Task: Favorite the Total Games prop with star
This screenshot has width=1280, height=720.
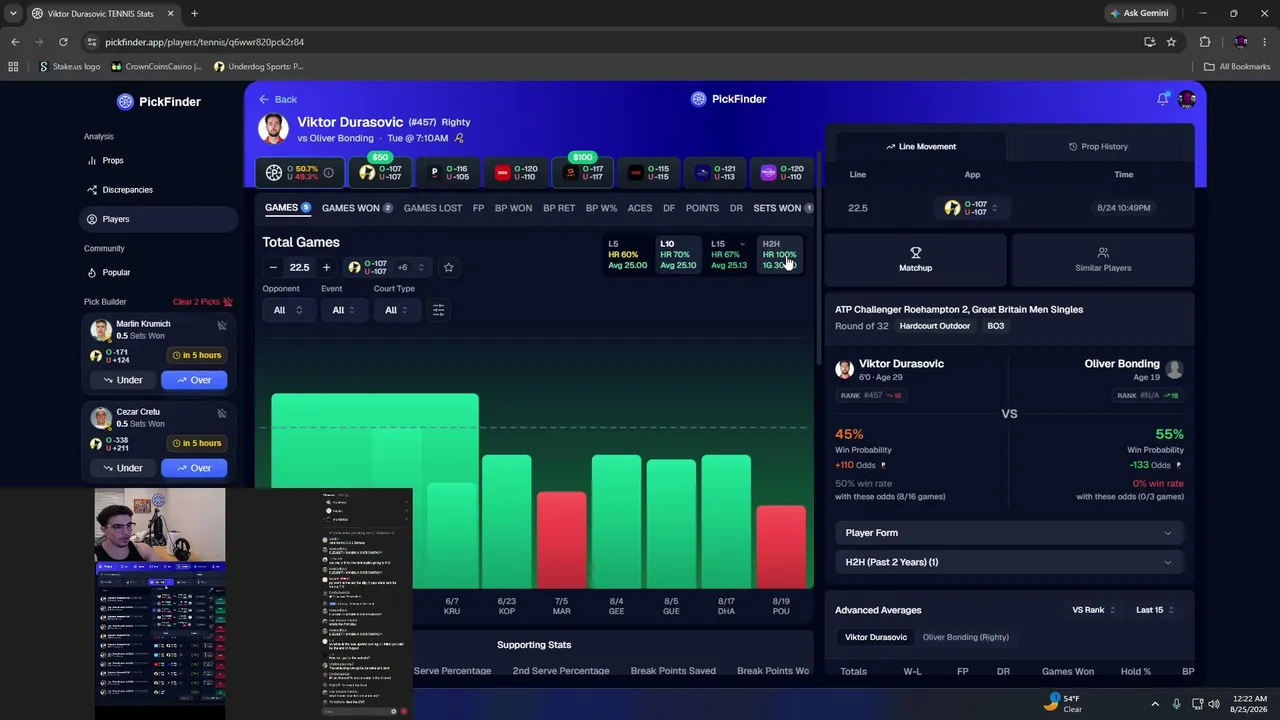Action: point(448,267)
